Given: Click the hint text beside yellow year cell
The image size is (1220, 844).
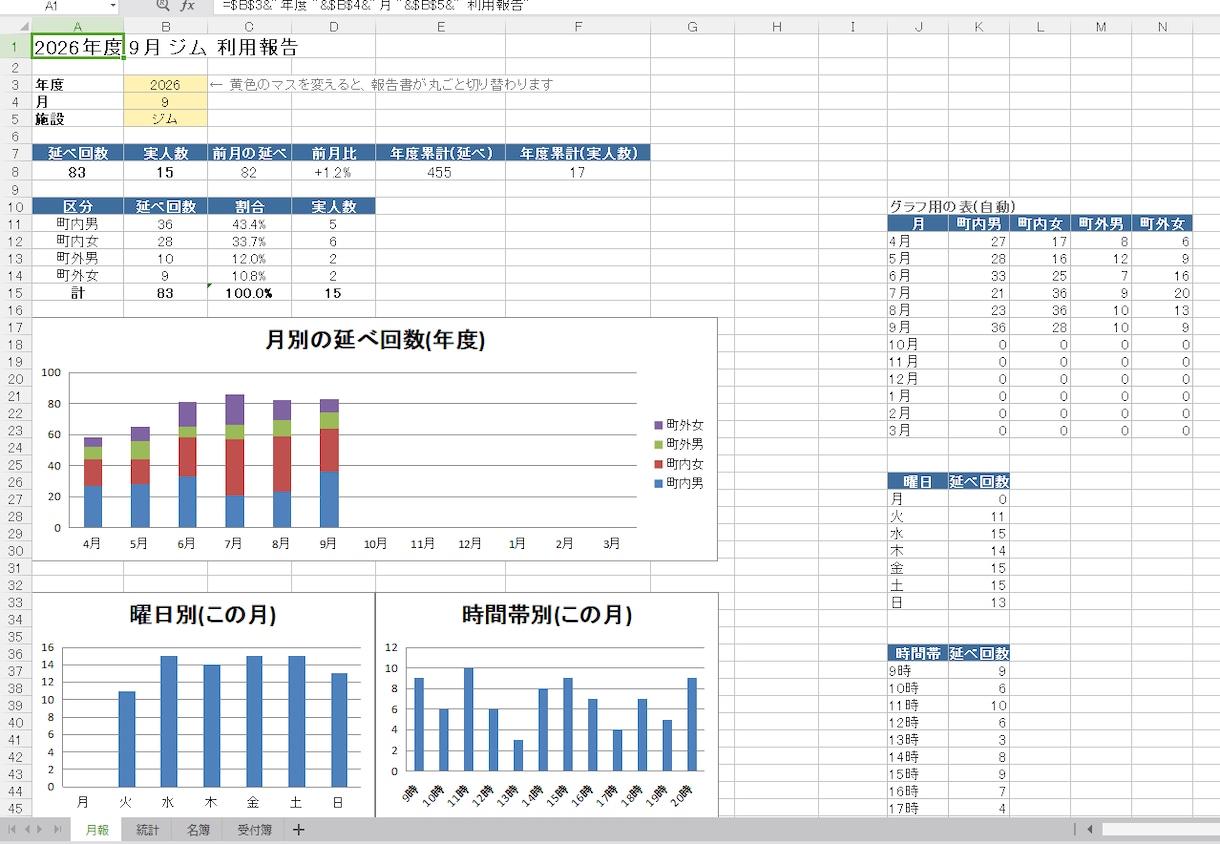Looking at the screenshot, I should tap(381, 85).
